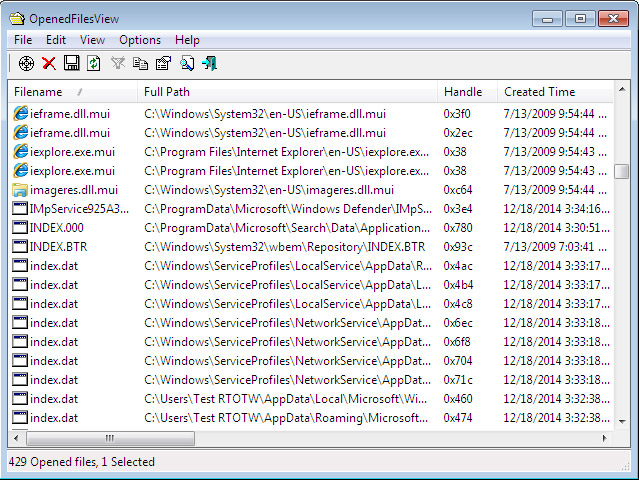The width and height of the screenshot is (639, 480).
Task: Click the vertical scrollbar down arrow
Action: [x=622, y=421]
